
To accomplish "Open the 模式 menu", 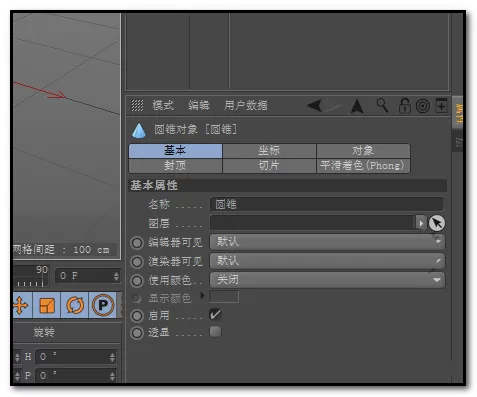I will [x=163, y=105].
